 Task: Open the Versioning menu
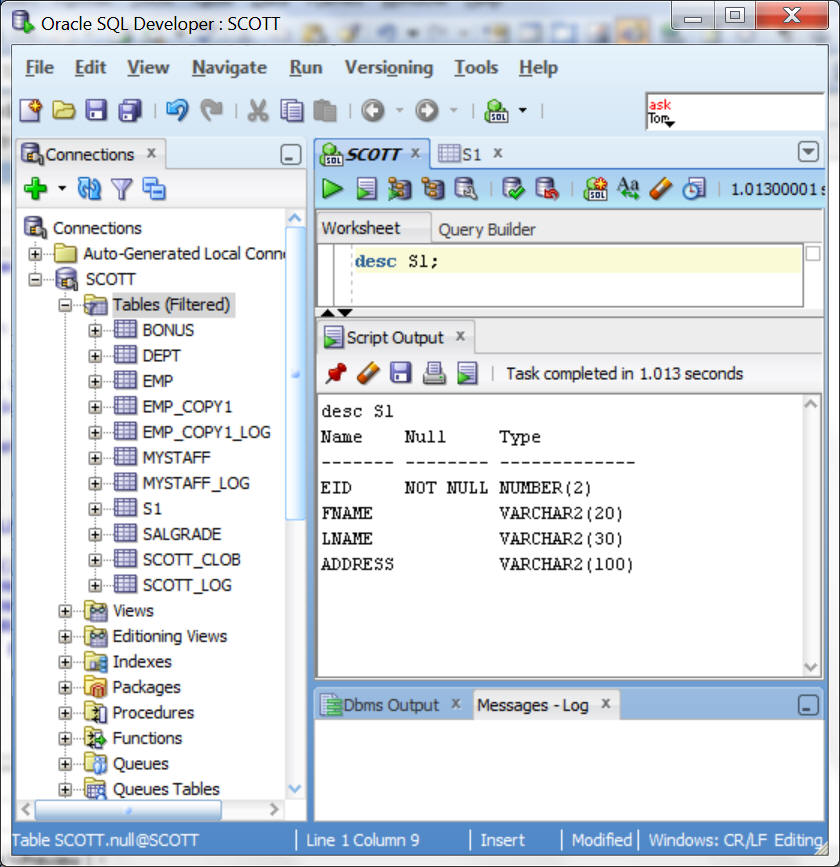(389, 67)
